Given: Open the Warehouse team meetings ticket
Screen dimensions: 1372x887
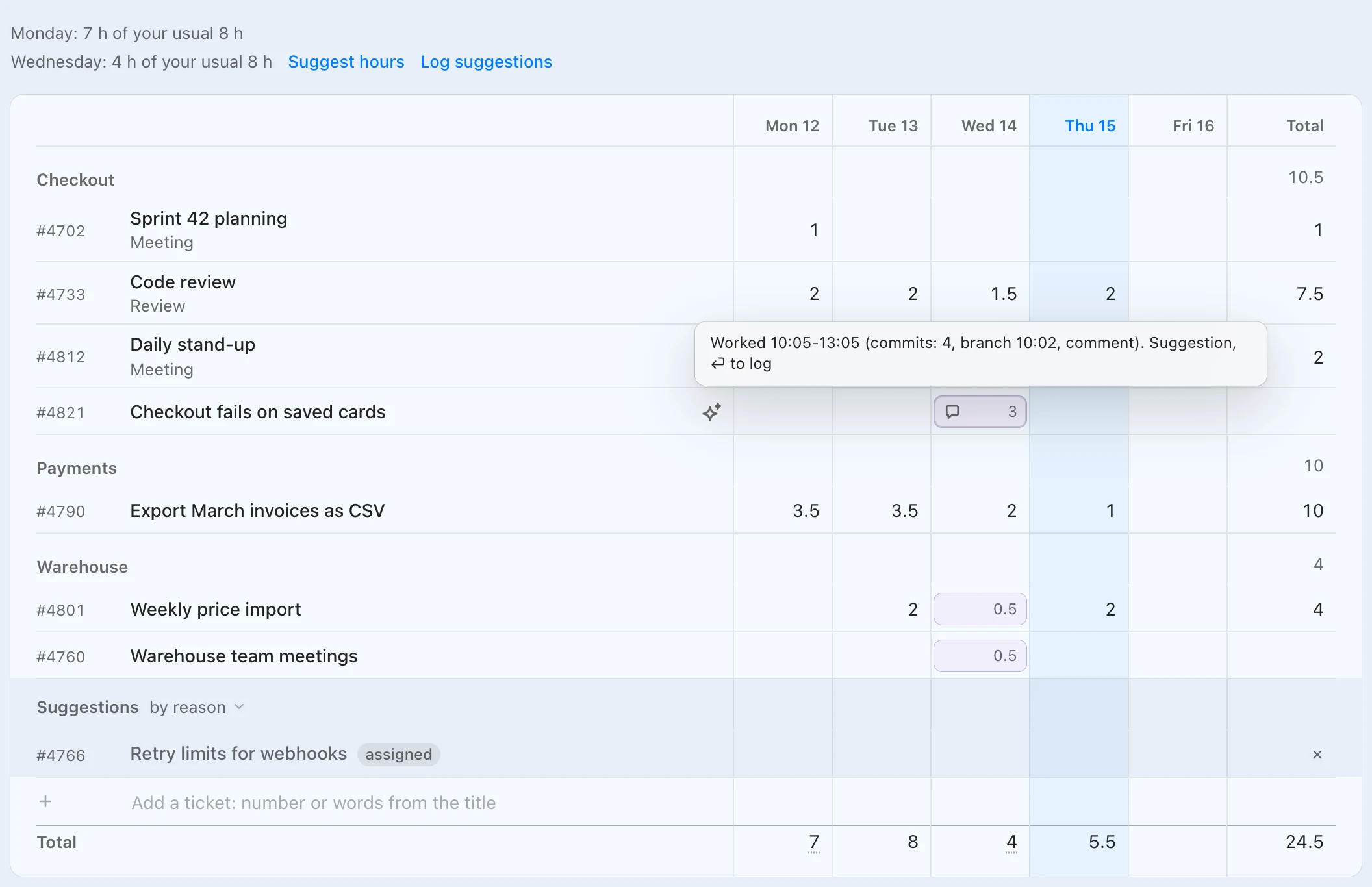Looking at the screenshot, I should coord(244,656).
